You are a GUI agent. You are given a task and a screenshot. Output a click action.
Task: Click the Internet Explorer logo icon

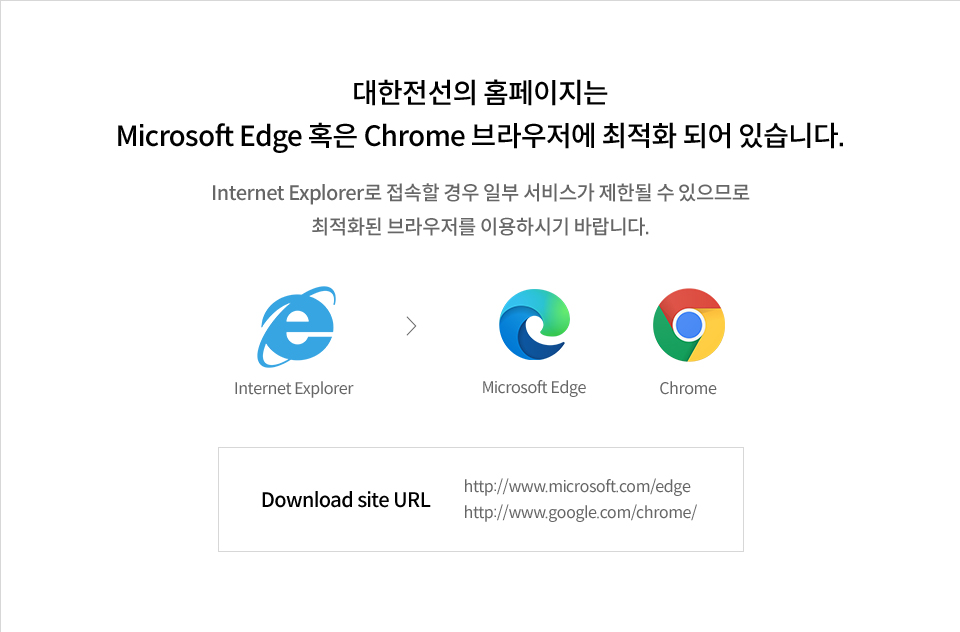(x=296, y=326)
